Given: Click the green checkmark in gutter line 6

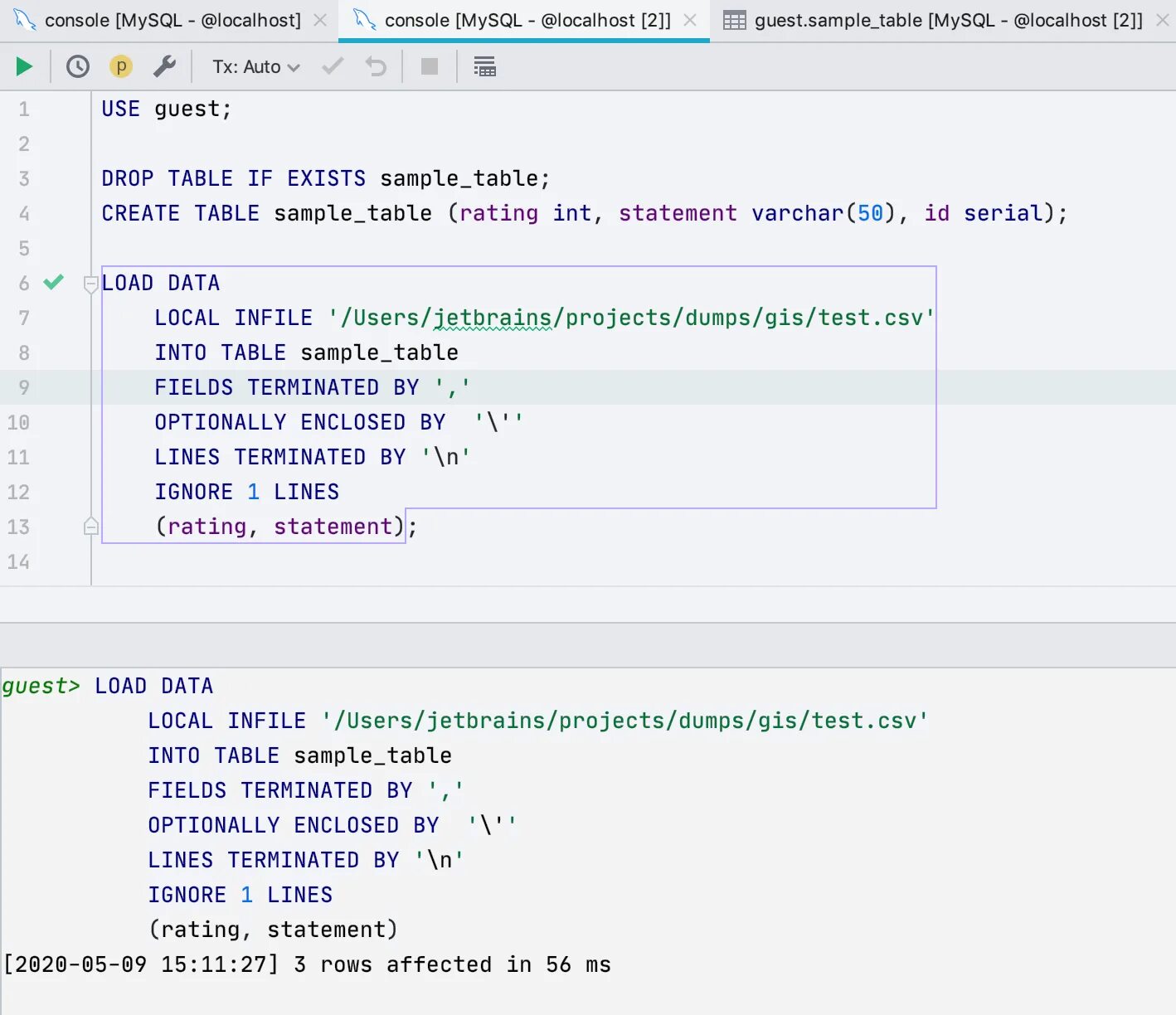Looking at the screenshot, I should [x=54, y=282].
